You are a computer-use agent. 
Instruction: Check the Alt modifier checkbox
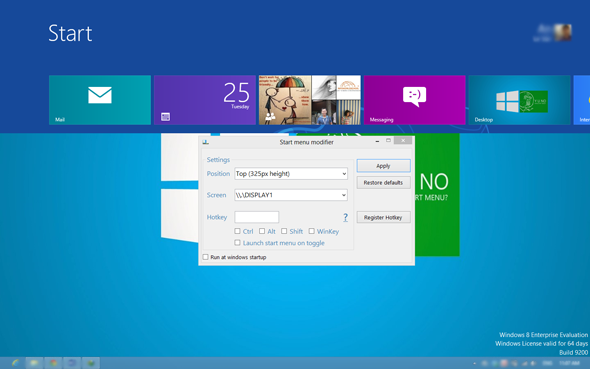[x=262, y=231]
